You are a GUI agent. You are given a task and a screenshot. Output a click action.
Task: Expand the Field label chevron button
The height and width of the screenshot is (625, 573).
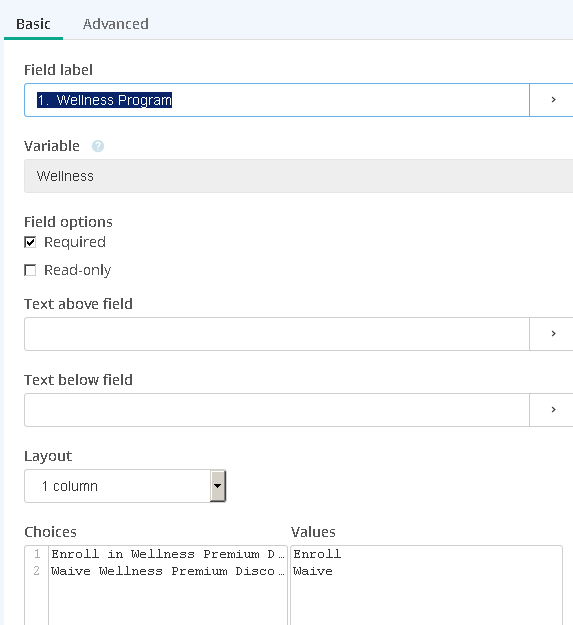pyautogui.click(x=553, y=100)
